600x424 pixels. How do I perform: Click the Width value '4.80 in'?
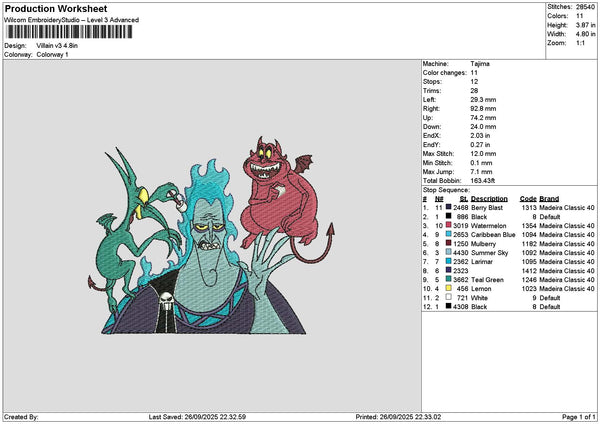[585, 34]
